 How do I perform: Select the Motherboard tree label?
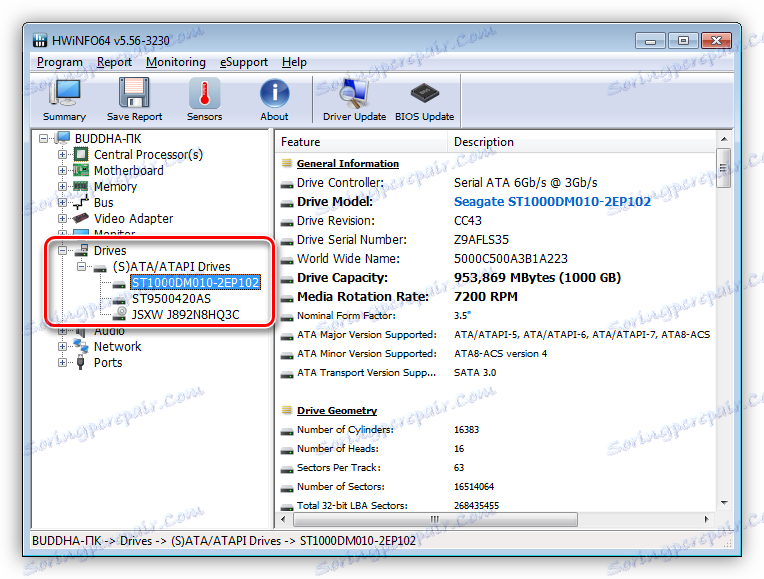coord(129,171)
